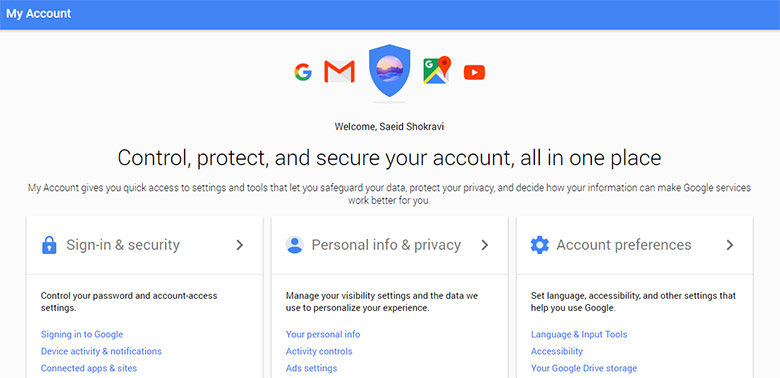Click the person icon beside Personal info

(294, 245)
